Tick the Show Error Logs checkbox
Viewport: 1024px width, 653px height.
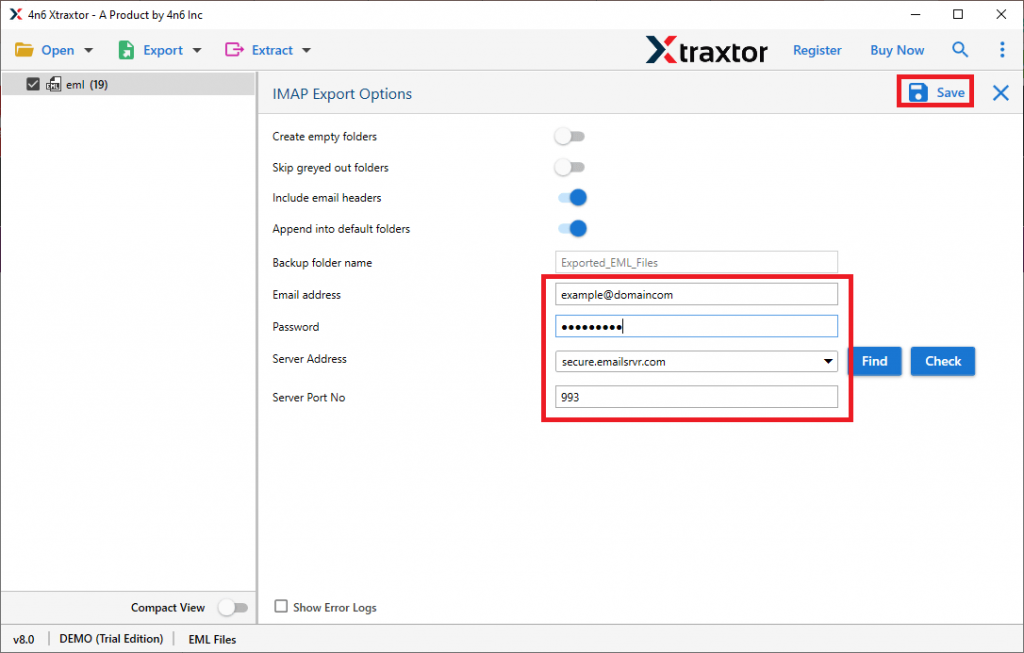point(281,606)
